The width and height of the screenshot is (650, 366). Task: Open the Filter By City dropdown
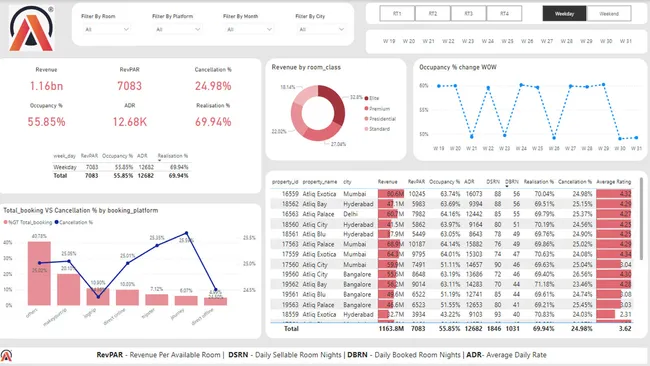(x=321, y=29)
